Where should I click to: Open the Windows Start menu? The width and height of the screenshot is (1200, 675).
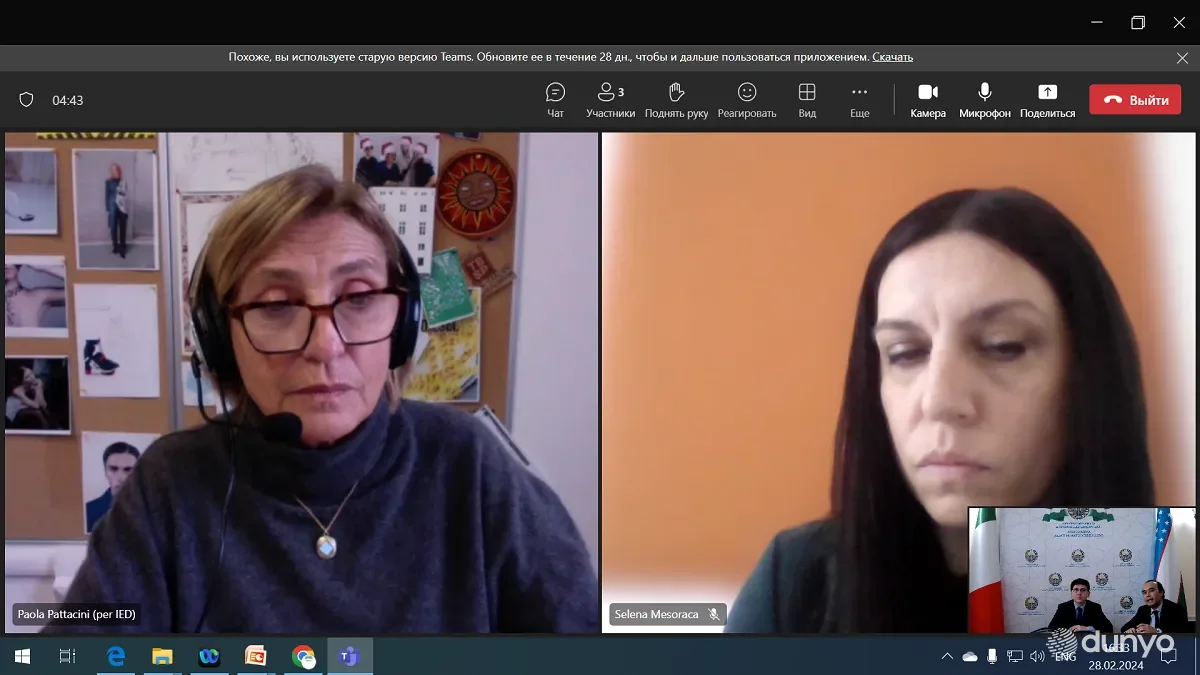22,656
